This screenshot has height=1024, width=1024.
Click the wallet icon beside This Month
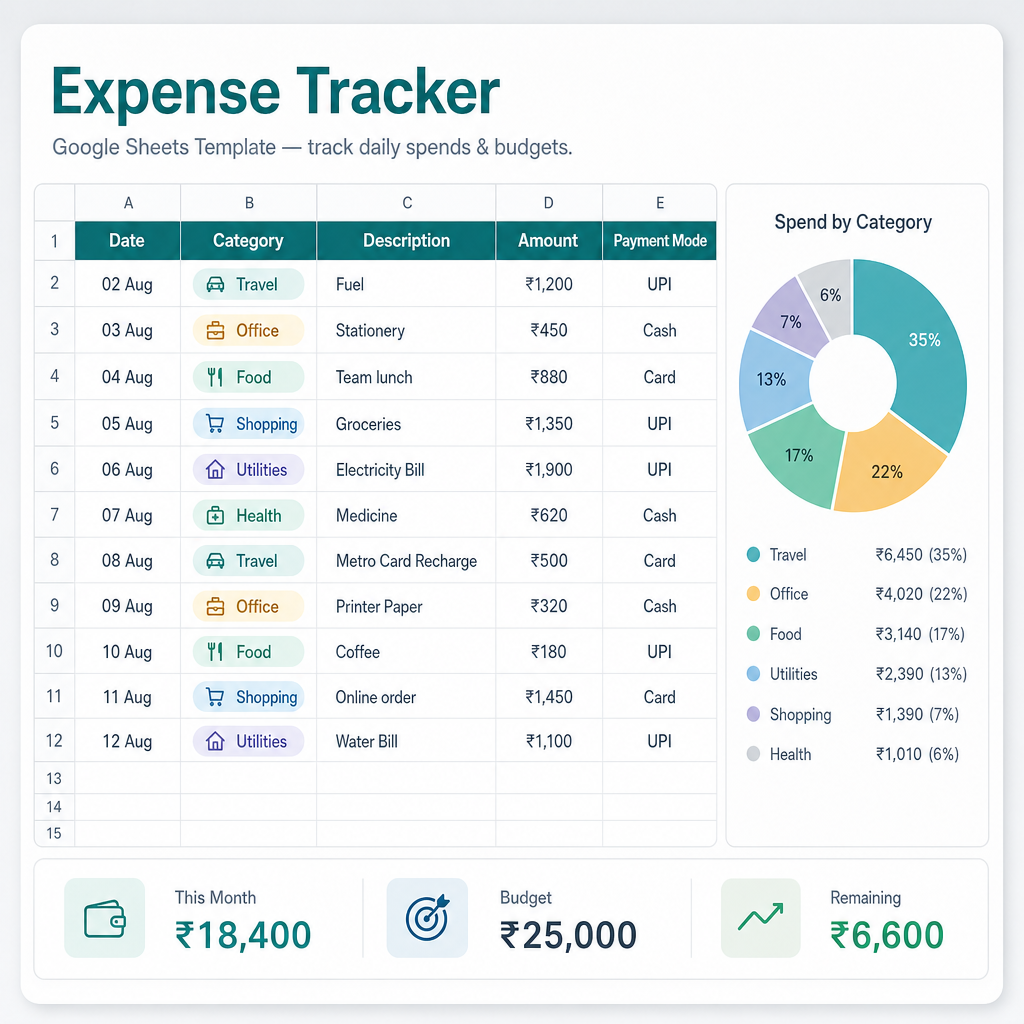[104, 918]
